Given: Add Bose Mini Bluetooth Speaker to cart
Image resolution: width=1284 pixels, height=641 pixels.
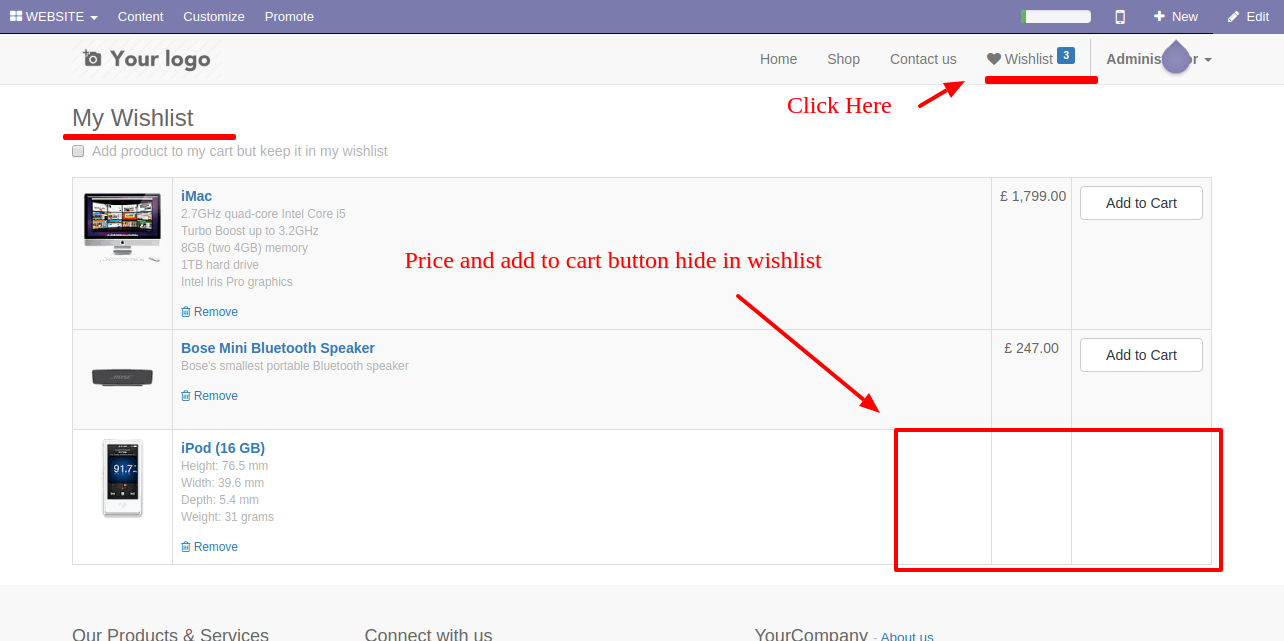Looking at the screenshot, I should point(1141,355).
